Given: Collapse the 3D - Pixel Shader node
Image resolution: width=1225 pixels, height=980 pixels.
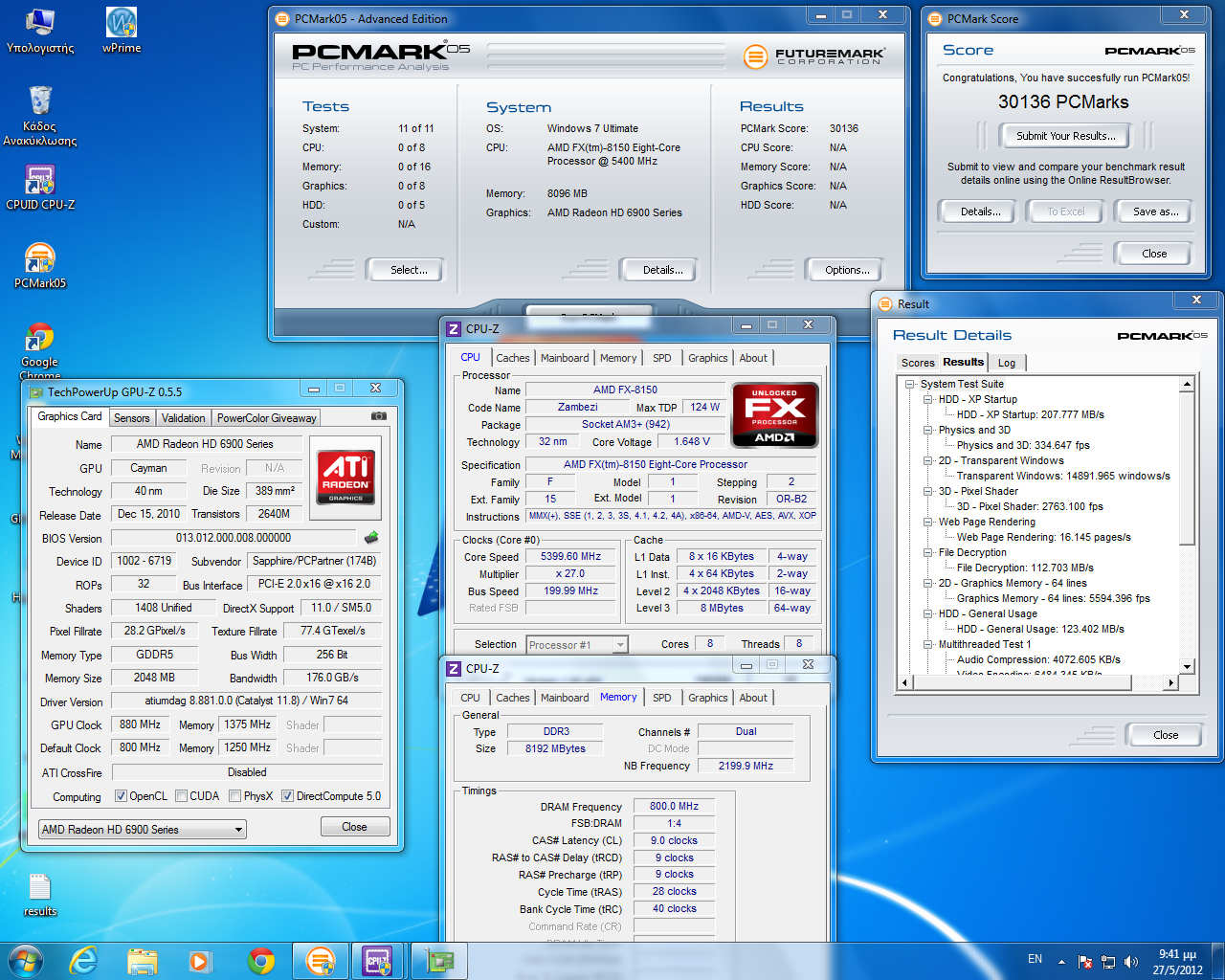Looking at the screenshot, I should (928, 491).
